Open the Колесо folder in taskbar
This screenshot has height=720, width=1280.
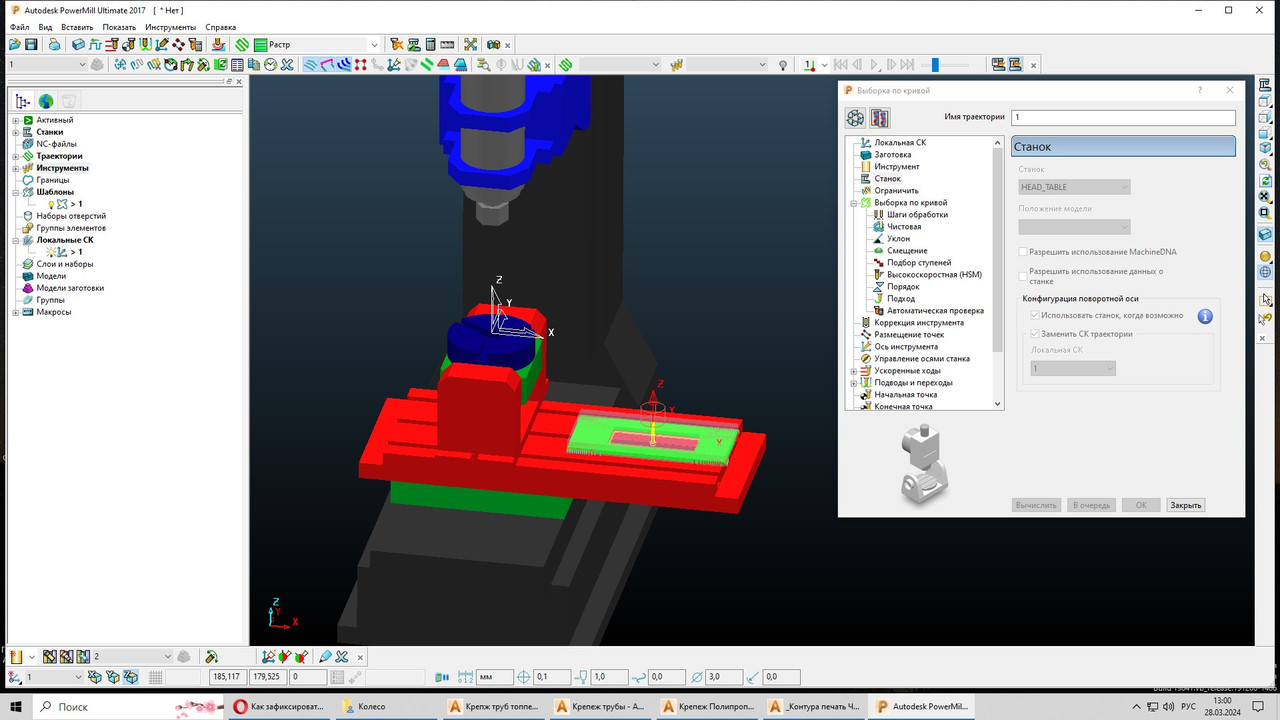coord(384,706)
